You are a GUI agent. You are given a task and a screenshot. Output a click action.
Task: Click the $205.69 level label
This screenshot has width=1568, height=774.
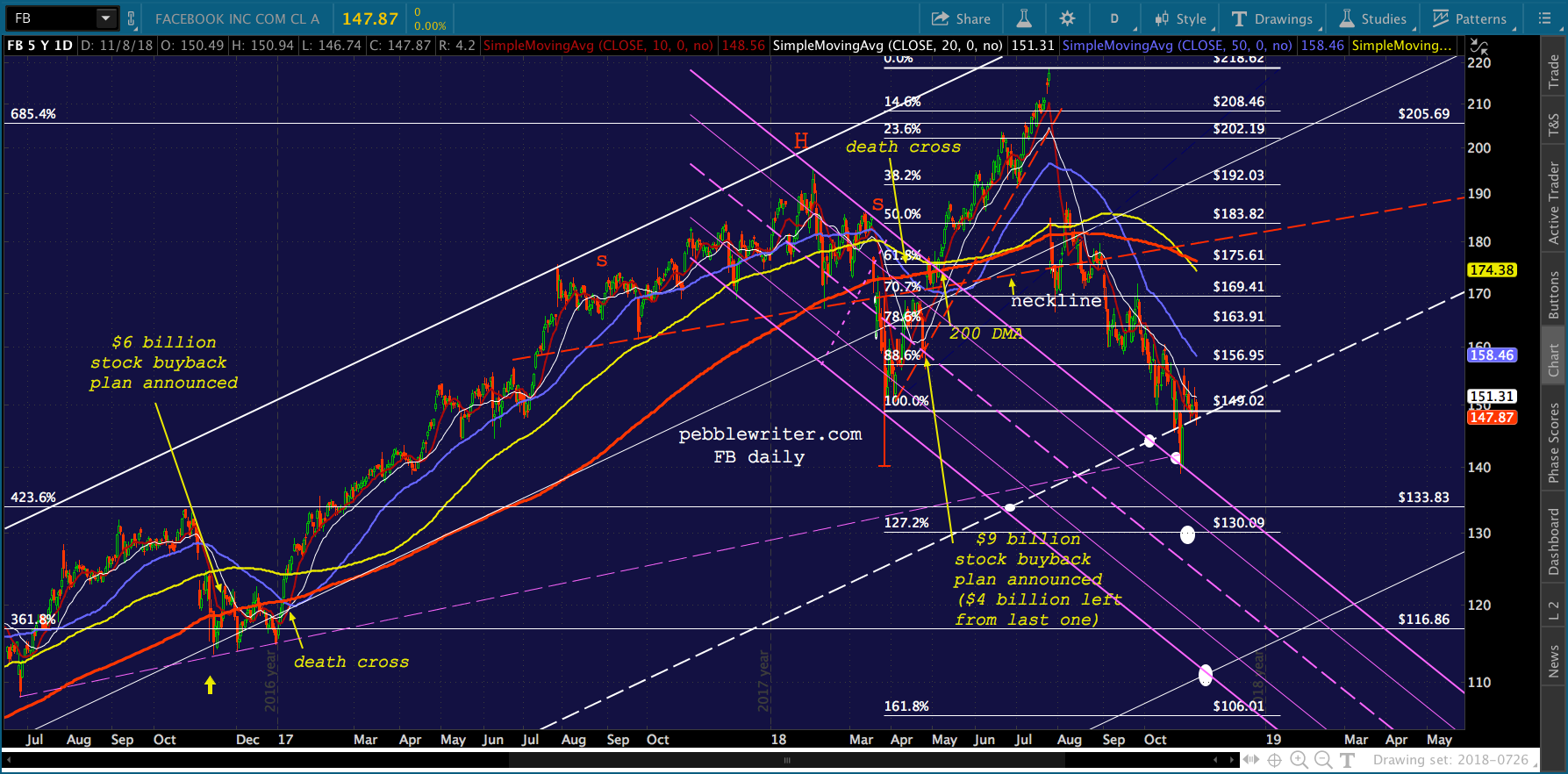tap(1424, 114)
